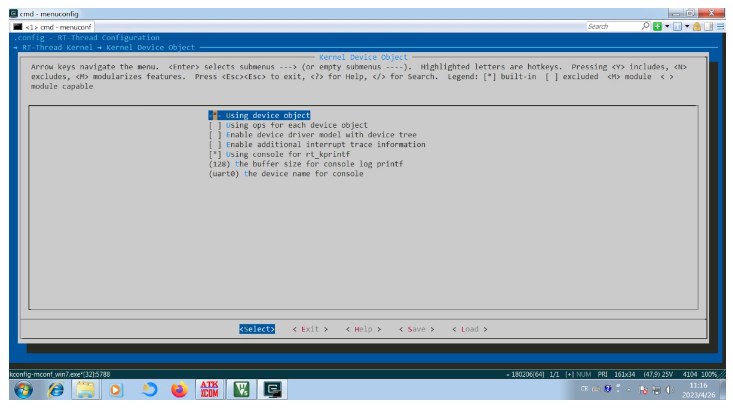Click the 100% zoom value in status bar
This screenshot has width=733, height=408.
click(x=709, y=374)
